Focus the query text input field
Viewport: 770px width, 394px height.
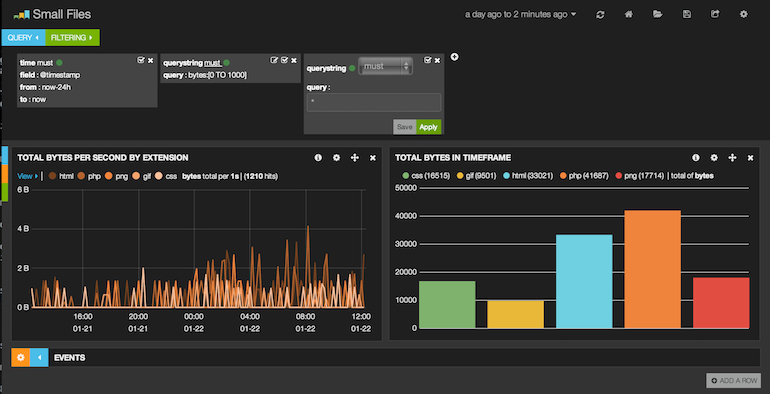374,103
